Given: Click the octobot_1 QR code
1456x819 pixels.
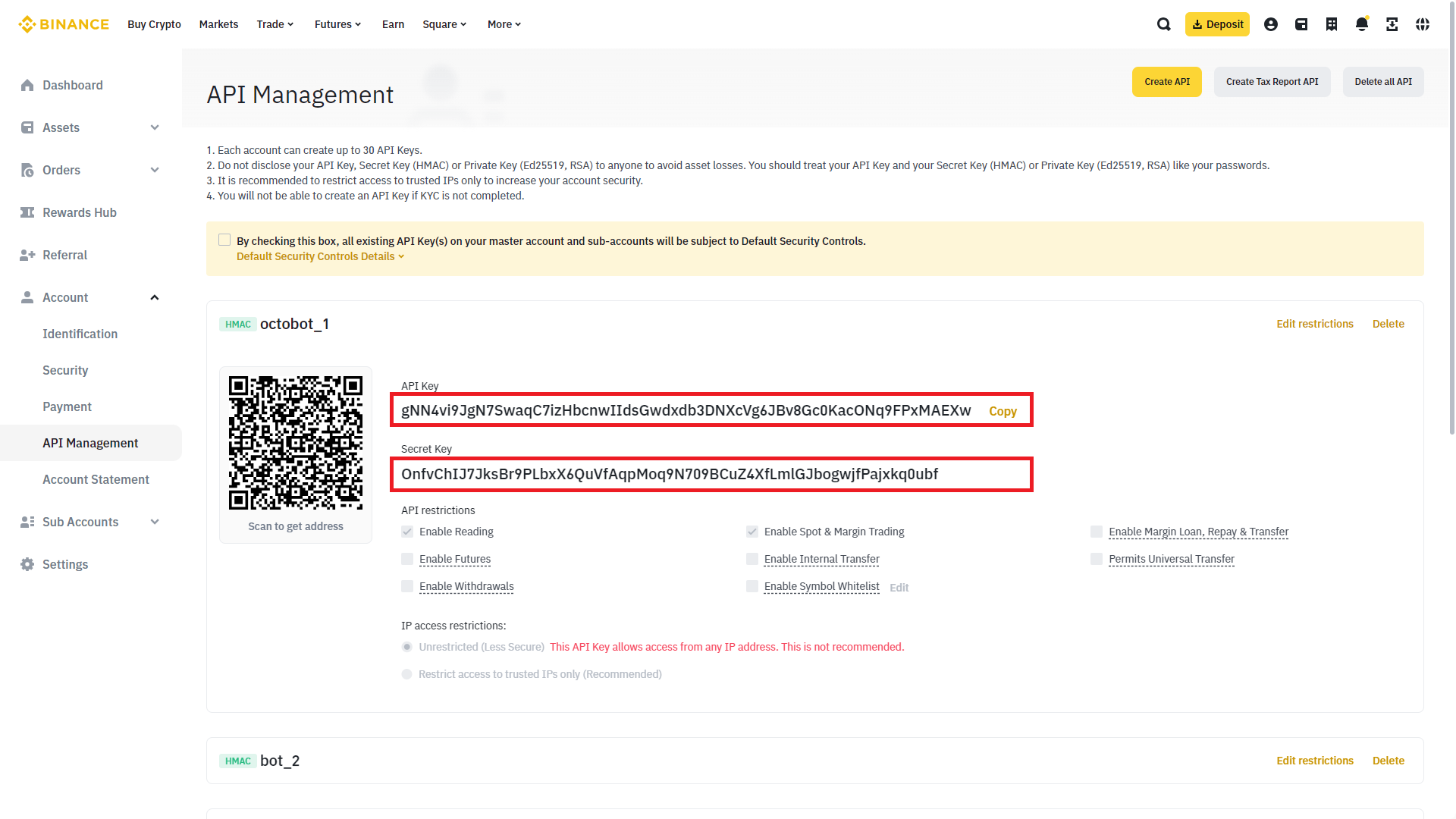Looking at the screenshot, I should [x=296, y=443].
